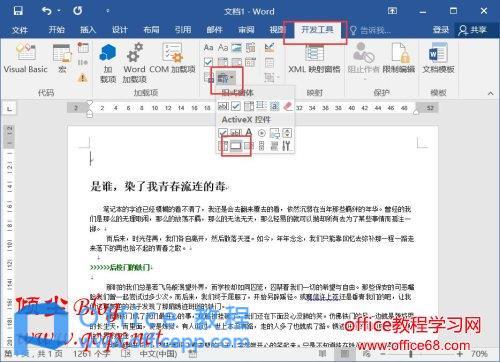This screenshot has width=500, height=362.
Task: Insert a legacy text form field
Action: click(223, 106)
